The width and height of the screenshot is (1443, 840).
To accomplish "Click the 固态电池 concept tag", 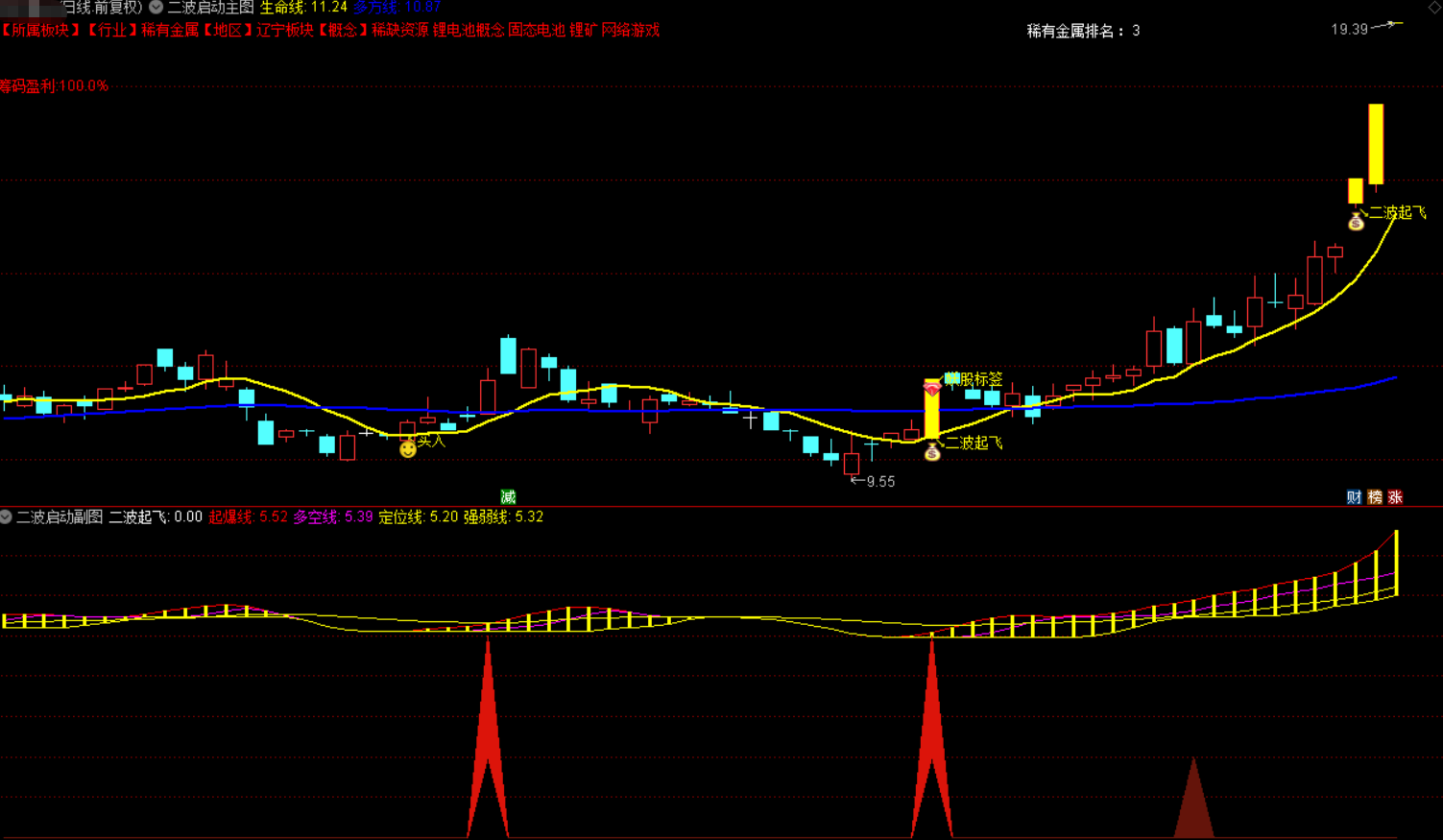I will pos(537,30).
